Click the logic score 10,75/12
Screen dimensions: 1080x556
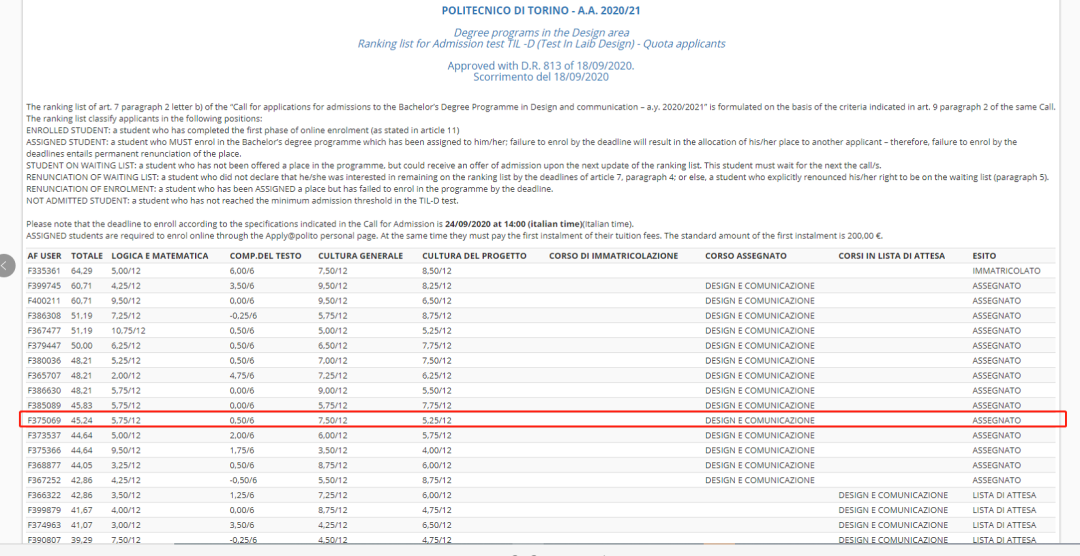(x=129, y=331)
